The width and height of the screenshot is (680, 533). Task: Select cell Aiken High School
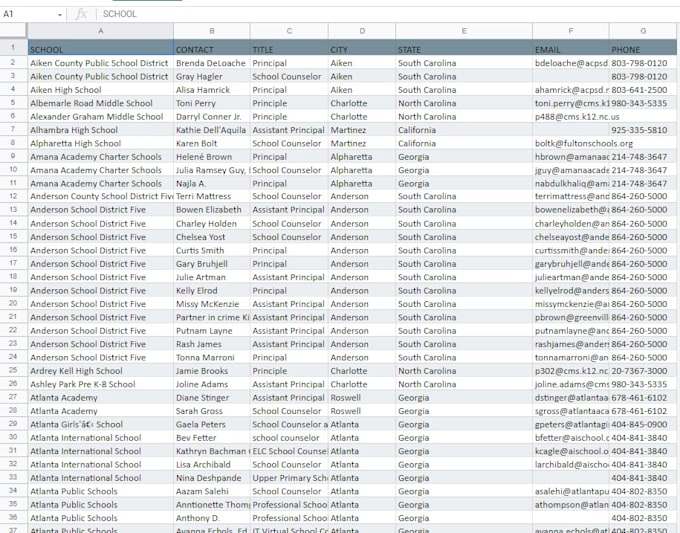pos(101,90)
